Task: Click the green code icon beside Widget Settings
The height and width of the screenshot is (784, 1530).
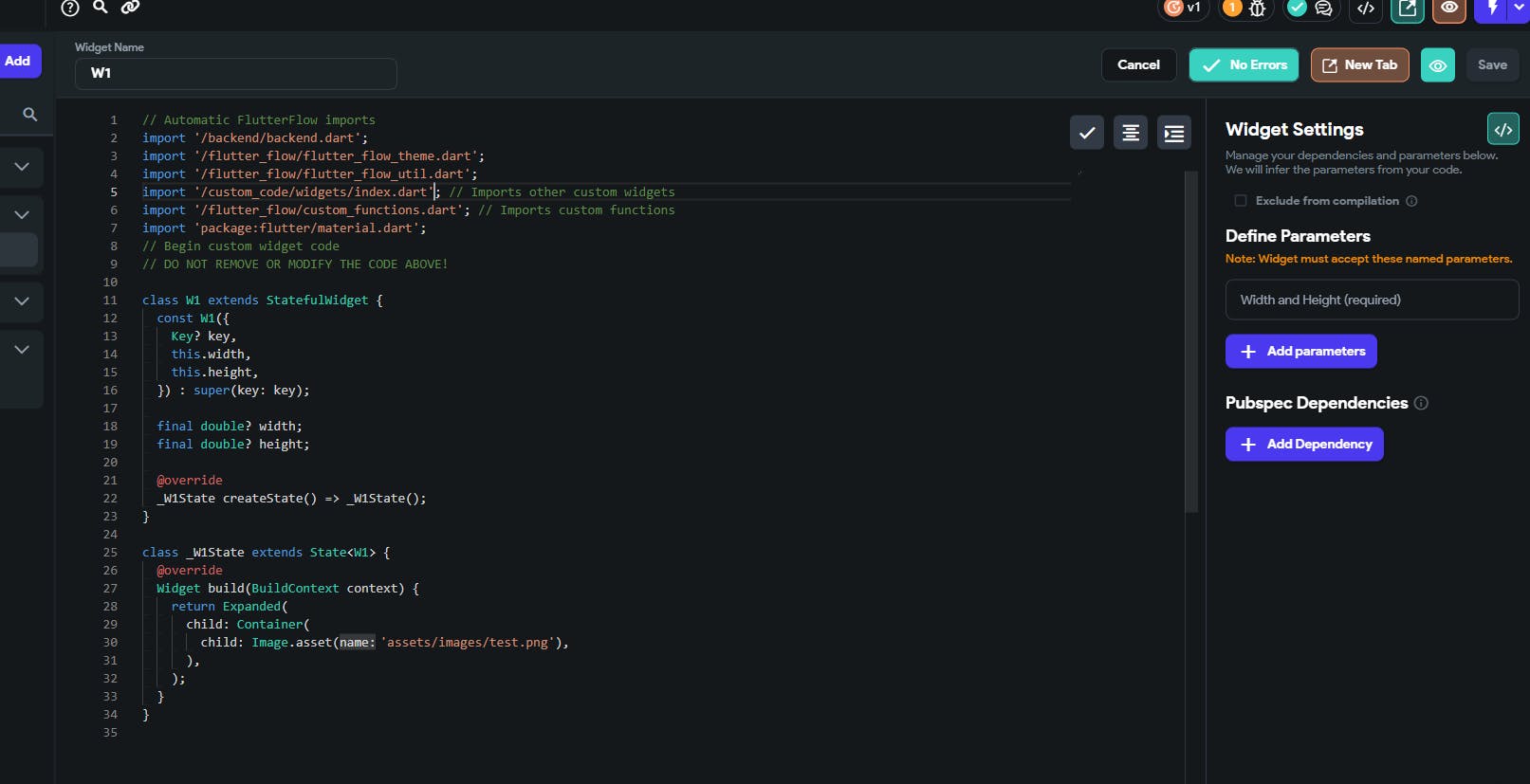Action: (1502, 129)
